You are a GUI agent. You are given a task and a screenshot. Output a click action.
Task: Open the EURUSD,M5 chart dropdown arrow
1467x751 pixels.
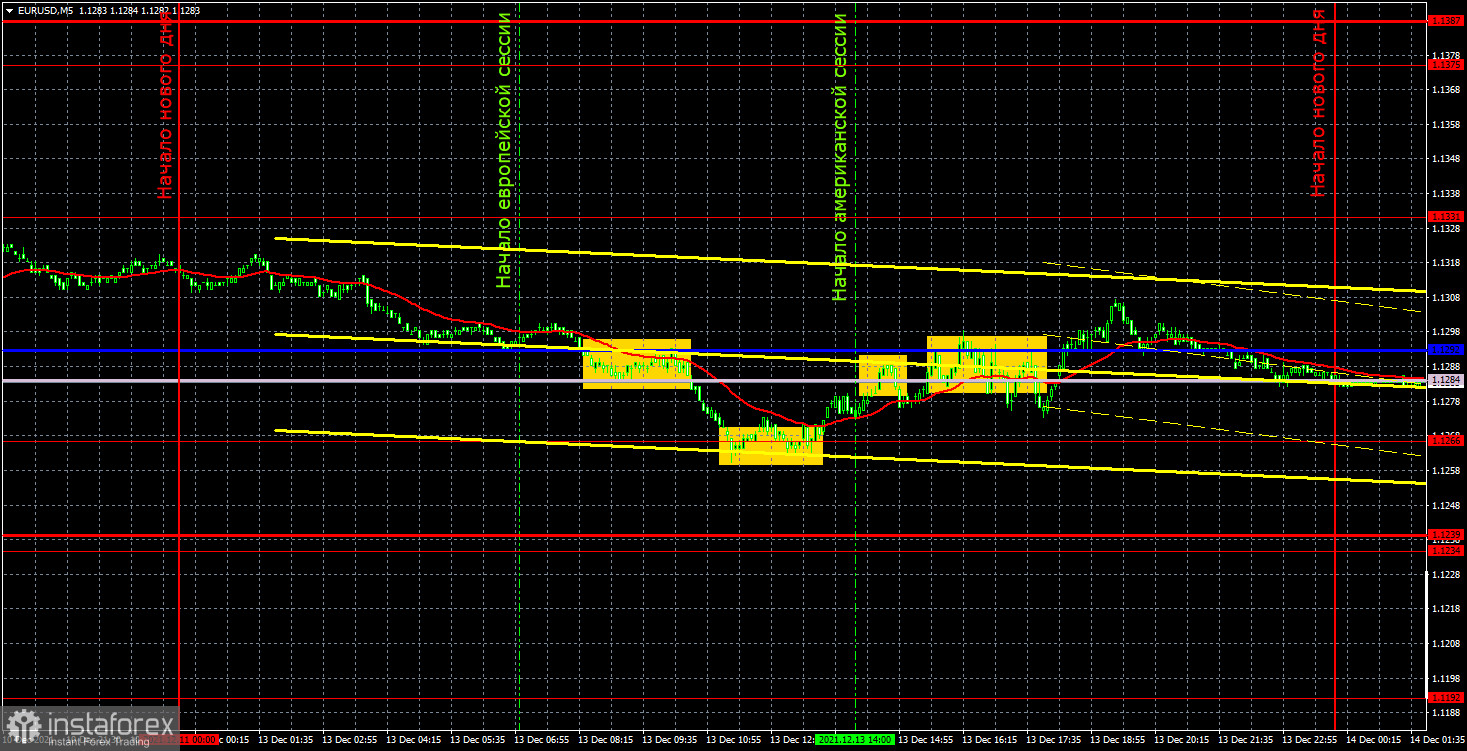tap(9, 9)
